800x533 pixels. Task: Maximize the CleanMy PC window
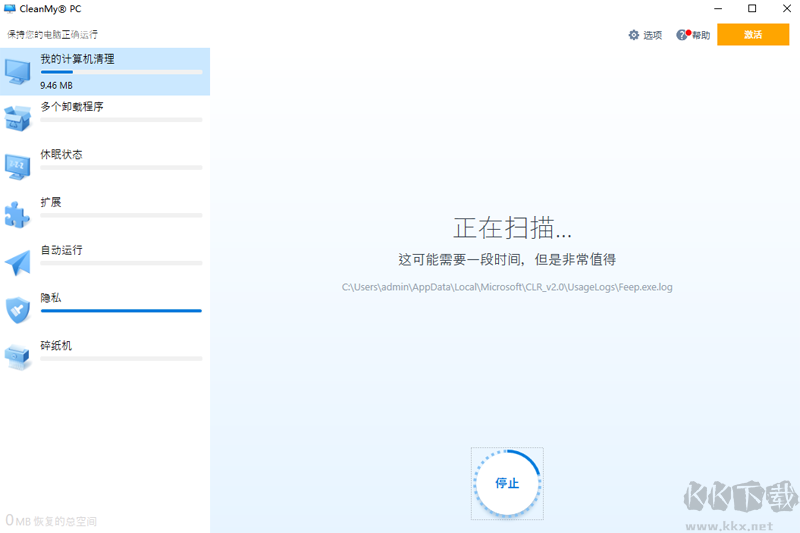coord(752,9)
